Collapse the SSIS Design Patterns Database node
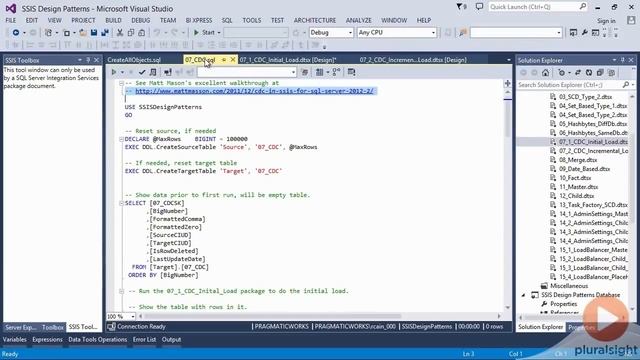The height and width of the screenshot is (360, 640). pos(524,295)
